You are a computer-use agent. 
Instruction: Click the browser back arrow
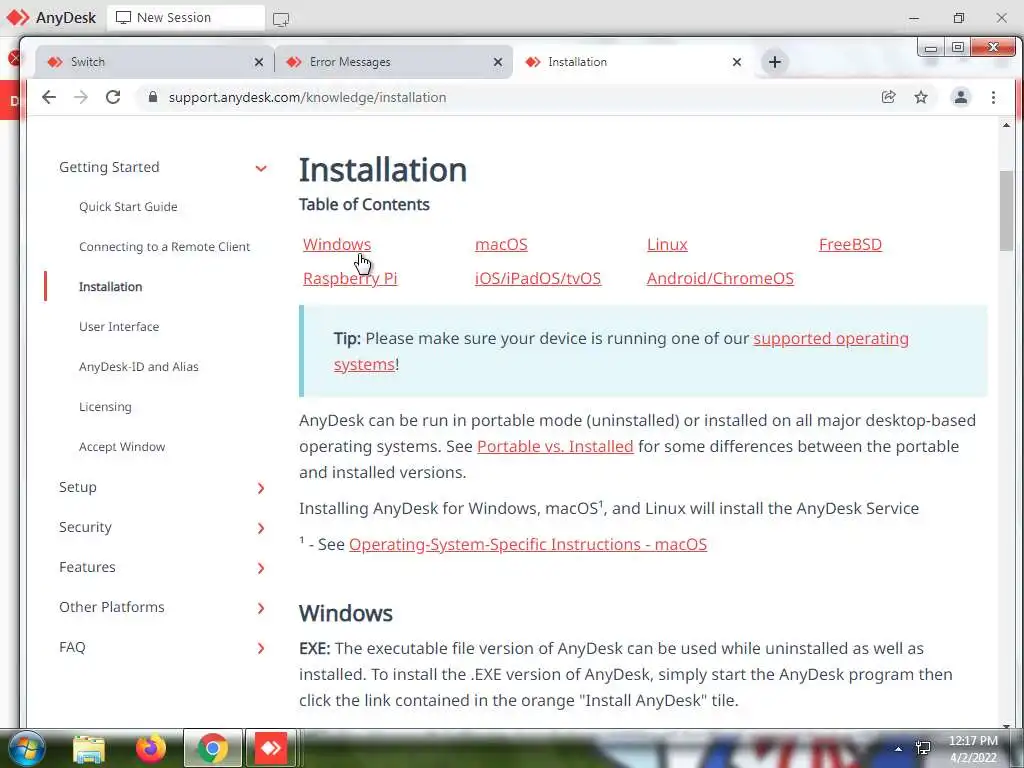49,97
